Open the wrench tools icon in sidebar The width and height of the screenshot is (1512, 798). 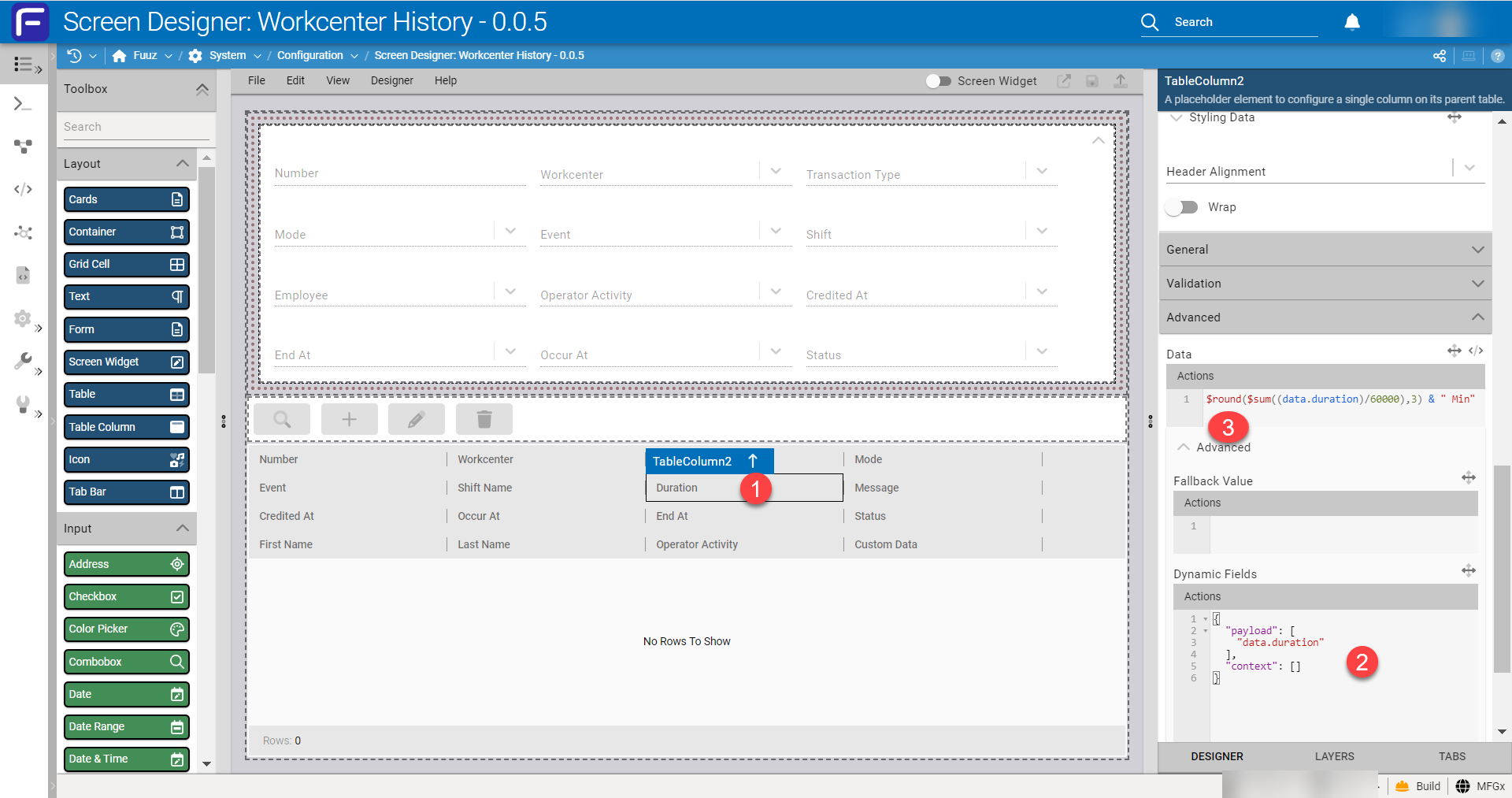(x=24, y=361)
